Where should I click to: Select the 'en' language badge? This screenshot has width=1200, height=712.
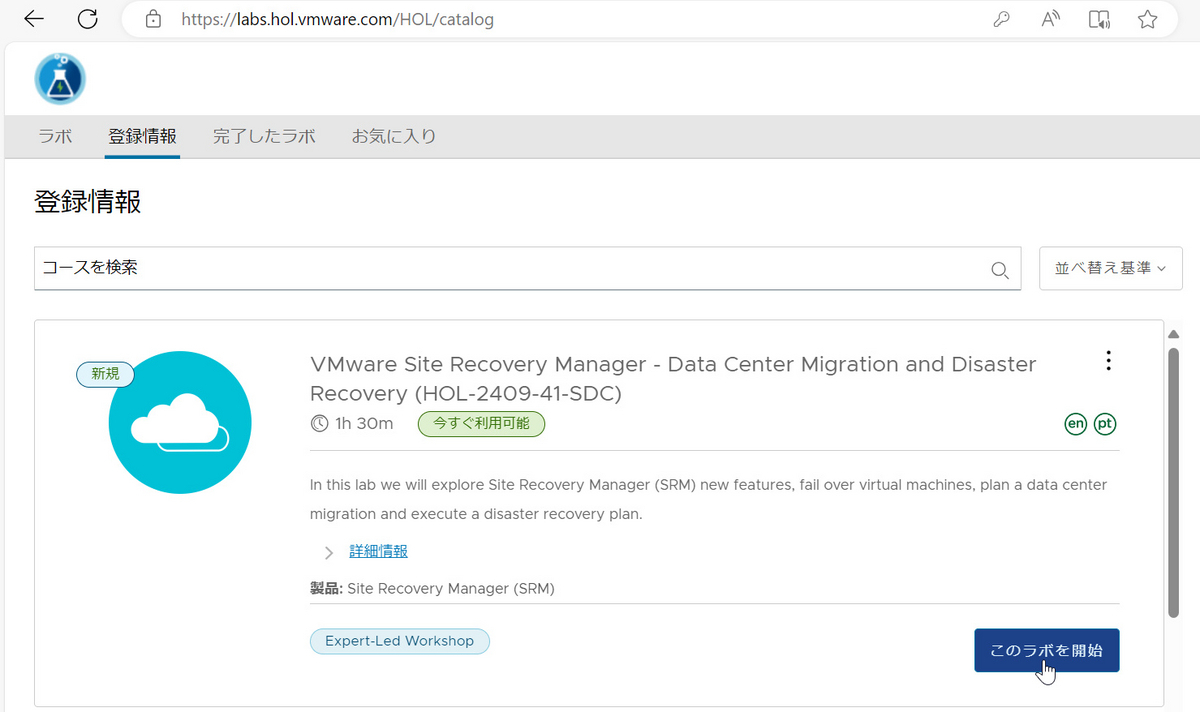click(x=1075, y=424)
